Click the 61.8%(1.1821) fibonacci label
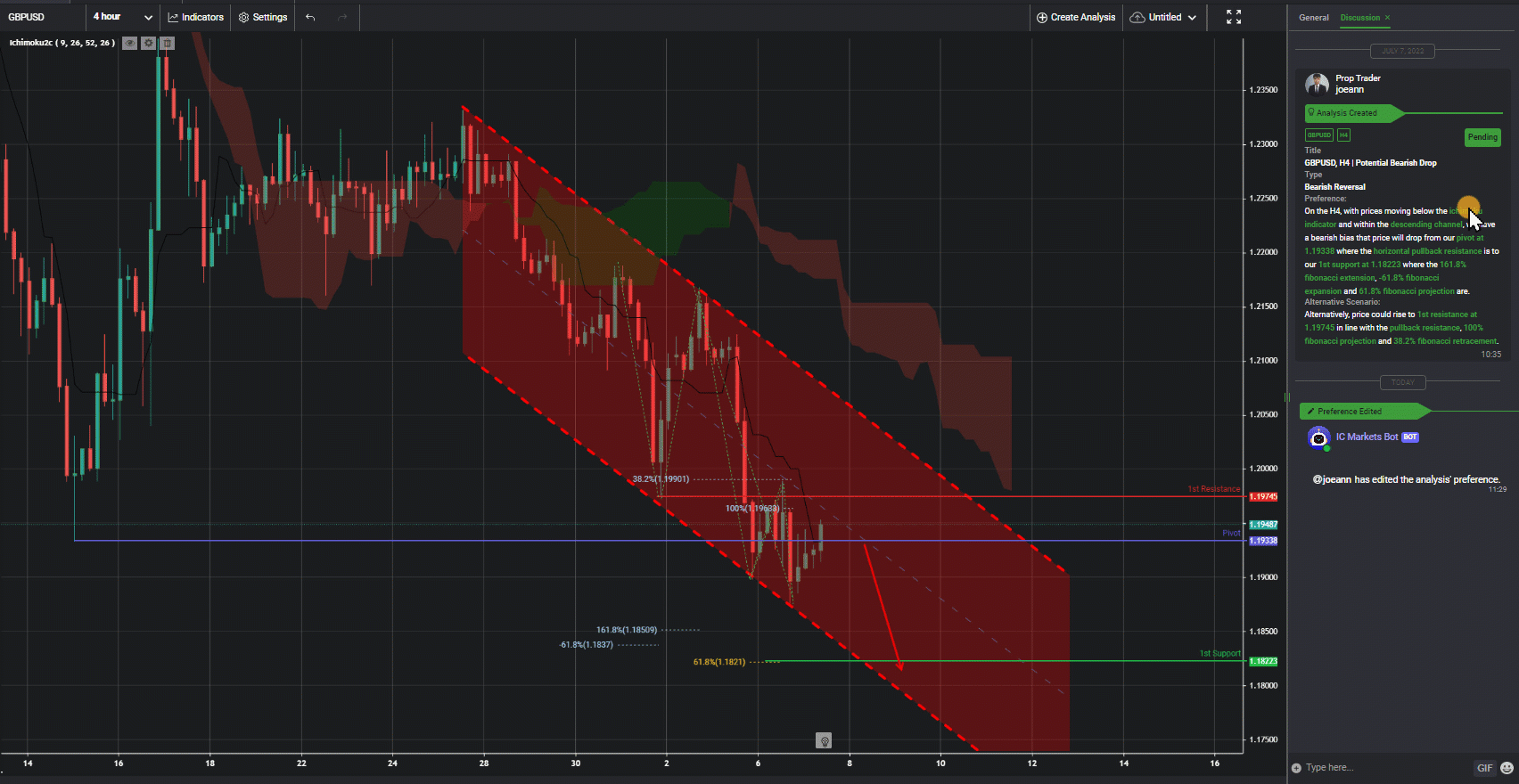This screenshot has height=784, width=1519. tap(719, 662)
